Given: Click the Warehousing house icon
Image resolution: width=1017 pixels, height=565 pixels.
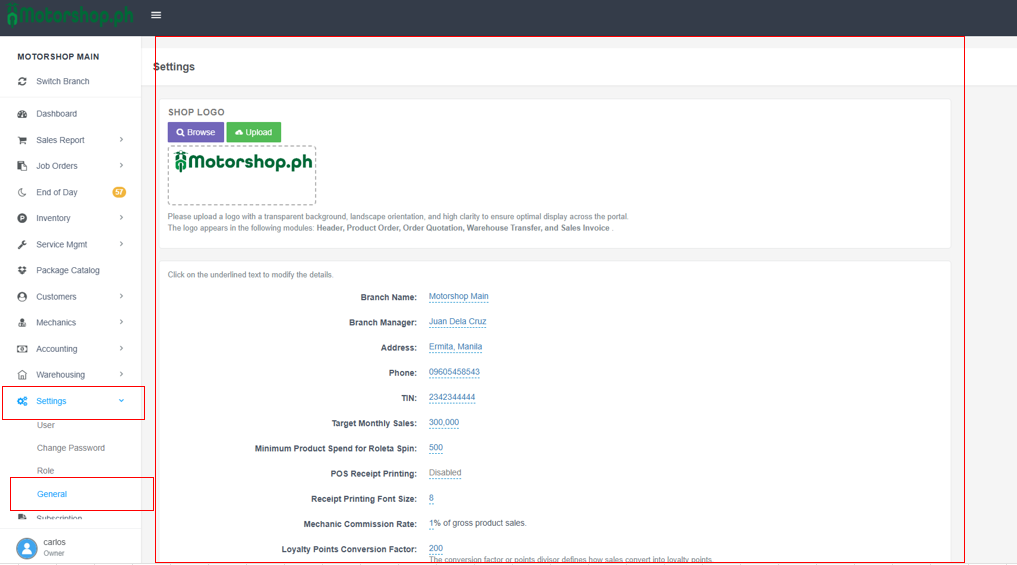Looking at the screenshot, I should click(x=22, y=375).
